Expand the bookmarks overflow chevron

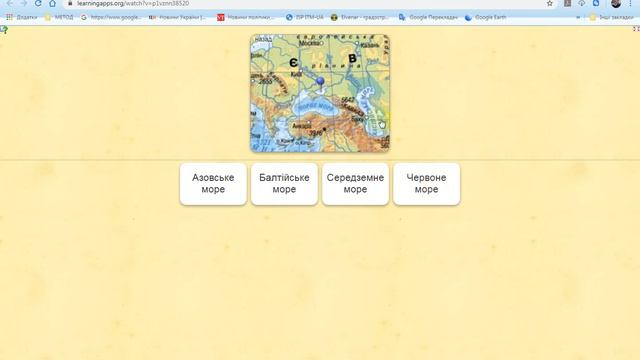(578, 17)
